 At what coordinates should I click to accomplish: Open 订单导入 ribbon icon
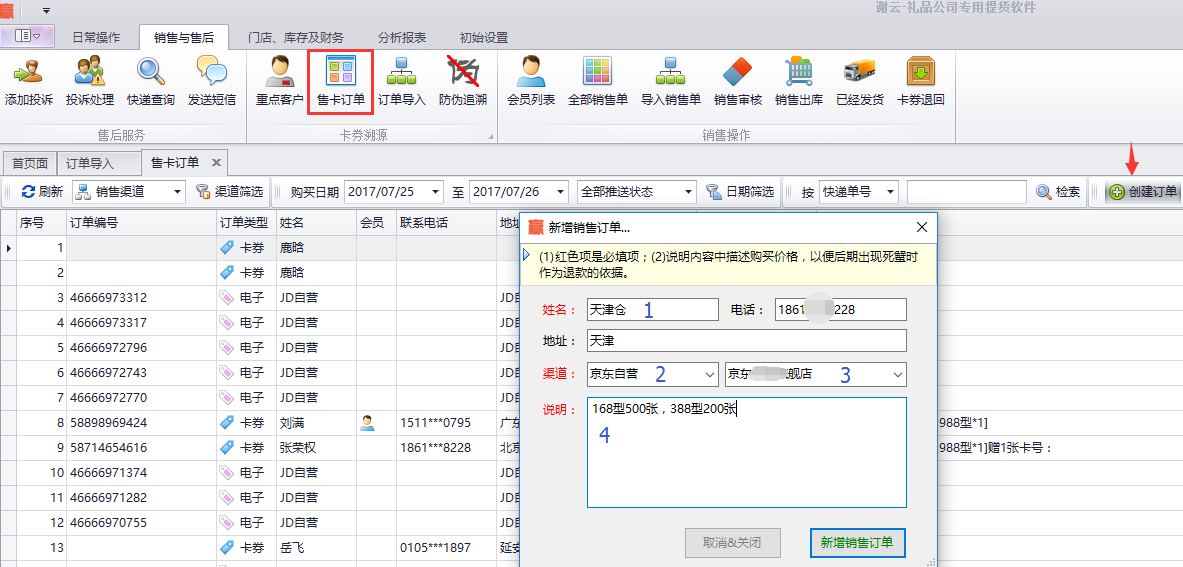coord(401,81)
